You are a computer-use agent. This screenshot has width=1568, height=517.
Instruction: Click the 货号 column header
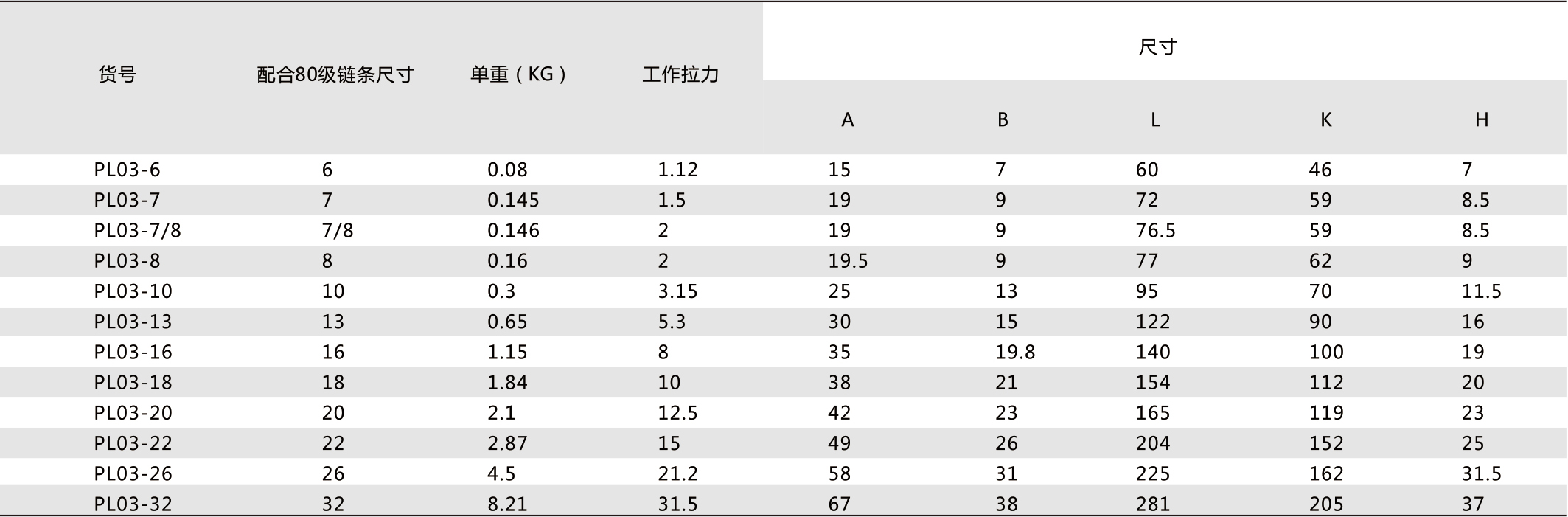(x=117, y=74)
